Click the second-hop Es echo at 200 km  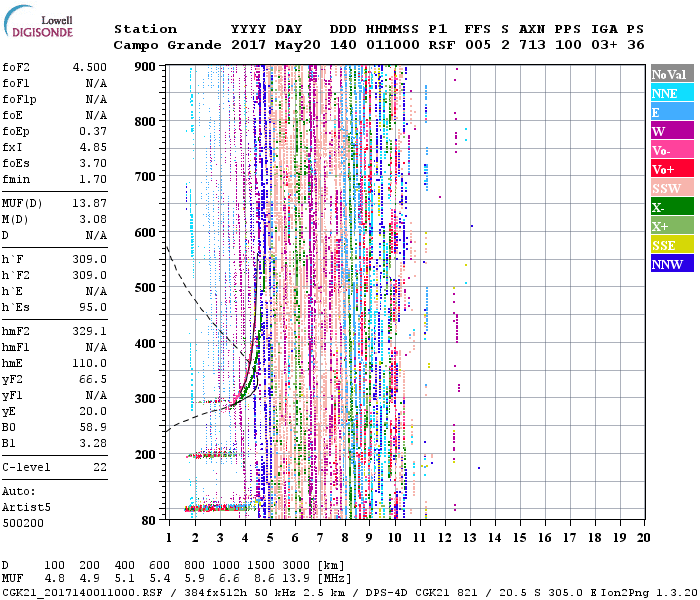(x=214, y=455)
